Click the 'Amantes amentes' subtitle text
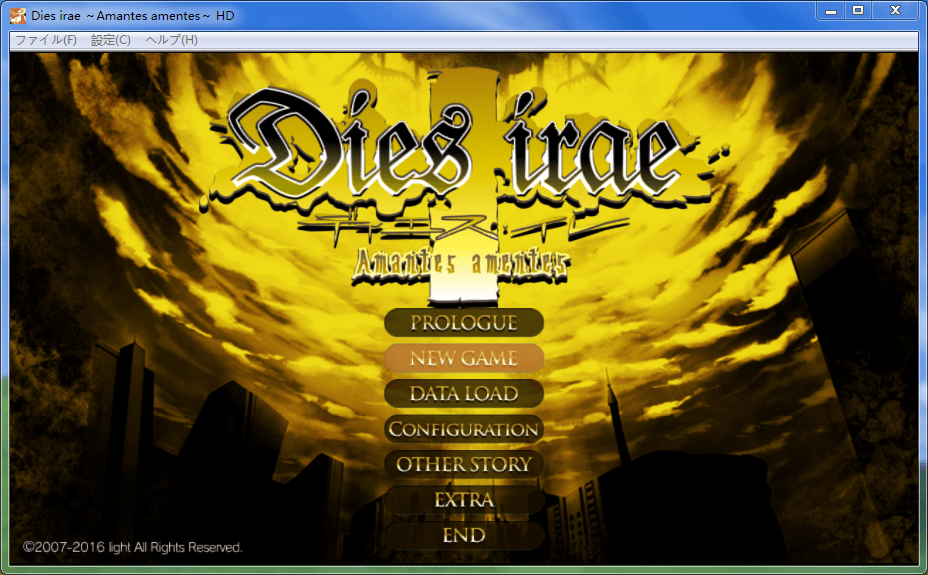This screenshot has height=575, width=928. (464, 263)
